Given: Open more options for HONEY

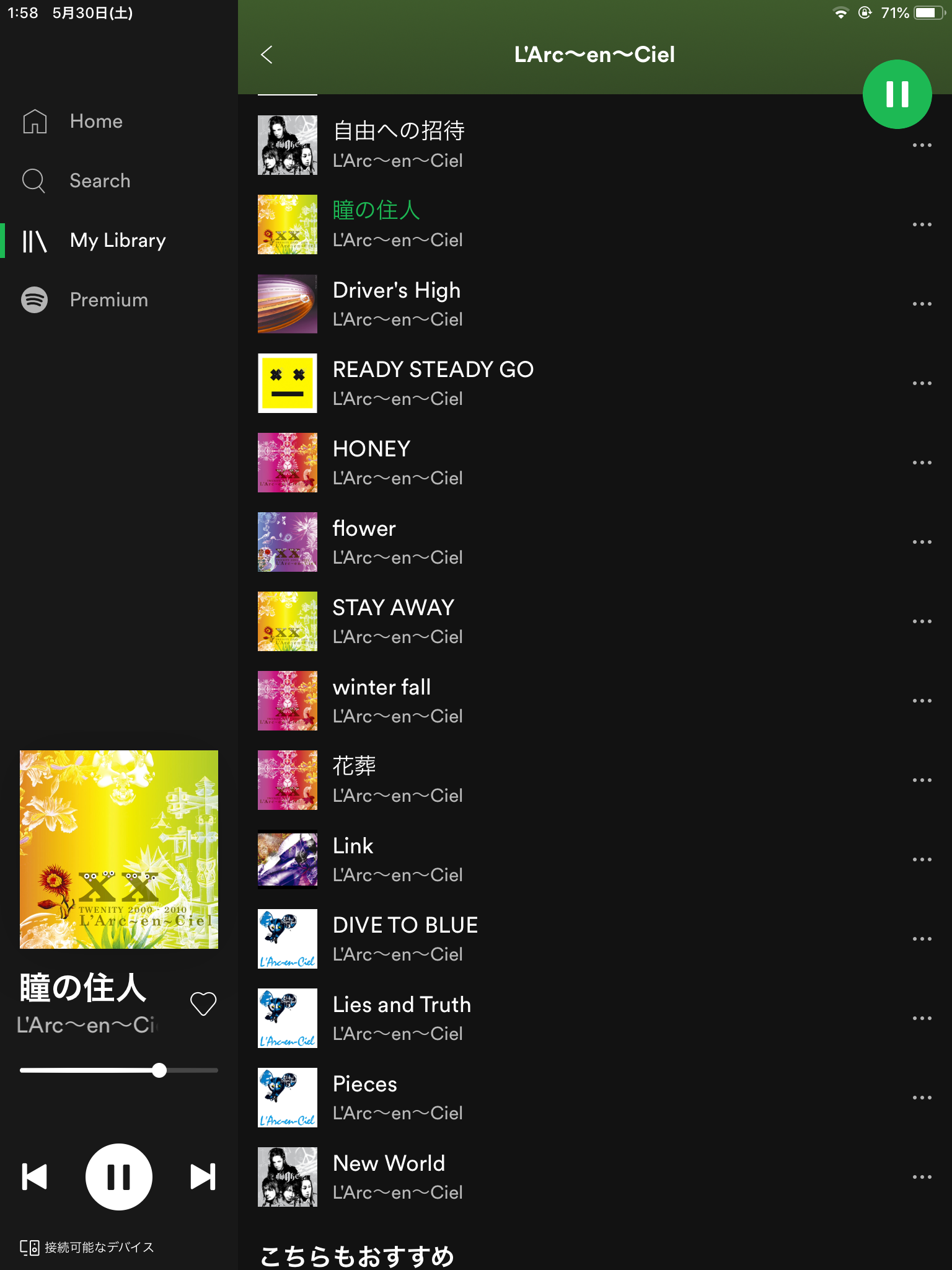Looking at the screenshot, I should pyautogui.click(x=922, y=463).
